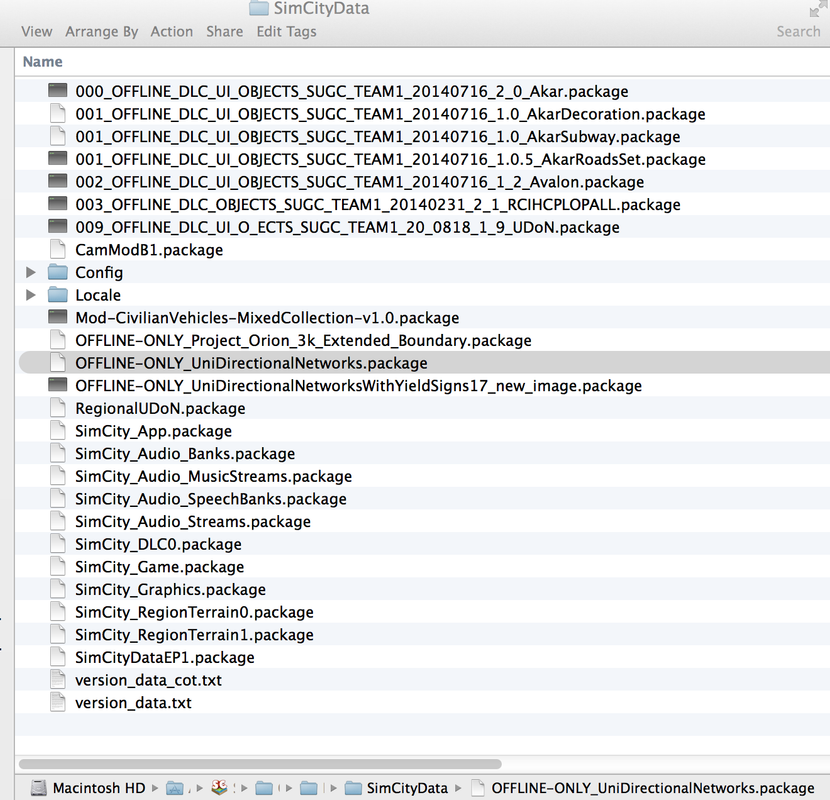
Task: Click the Macintosh HD drive icon in path bar
Action: [x=39, y=788]
